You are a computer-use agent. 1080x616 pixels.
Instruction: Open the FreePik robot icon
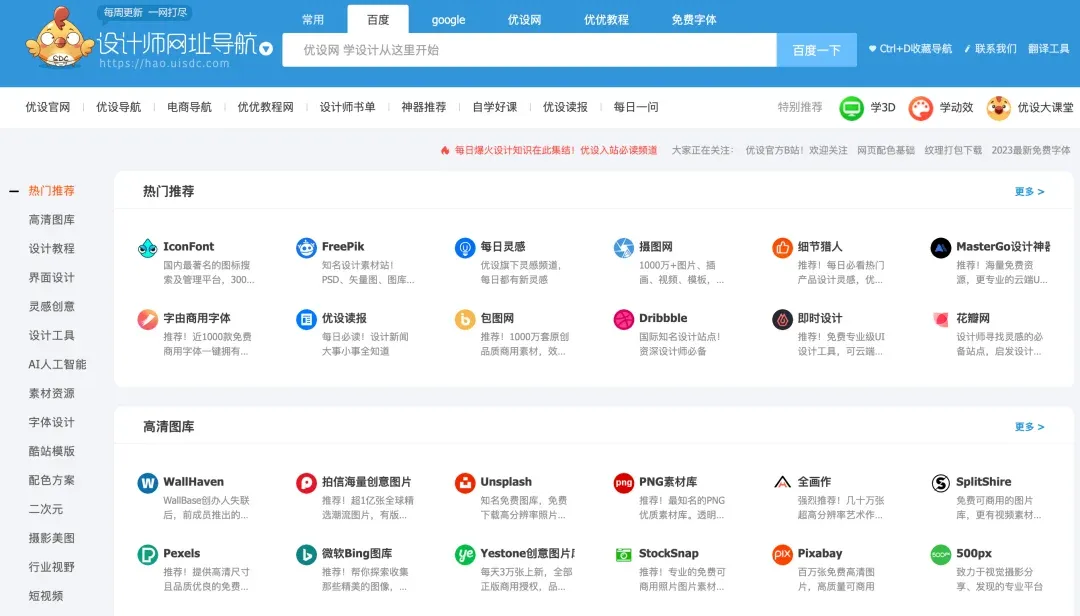pos(306,247)
